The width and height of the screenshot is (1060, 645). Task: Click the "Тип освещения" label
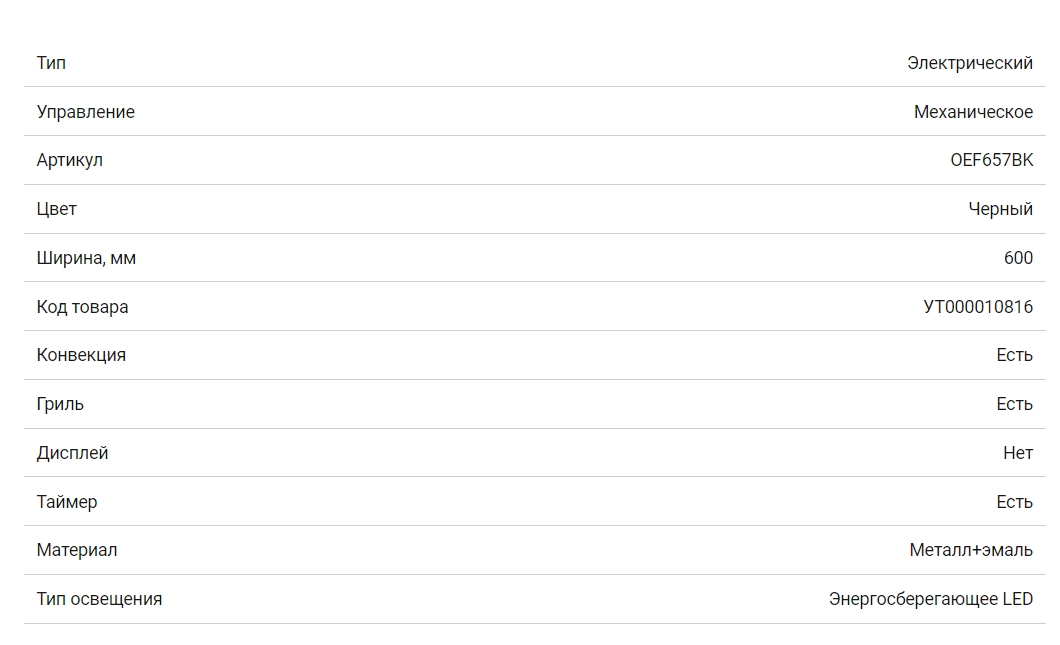(99, 599)
